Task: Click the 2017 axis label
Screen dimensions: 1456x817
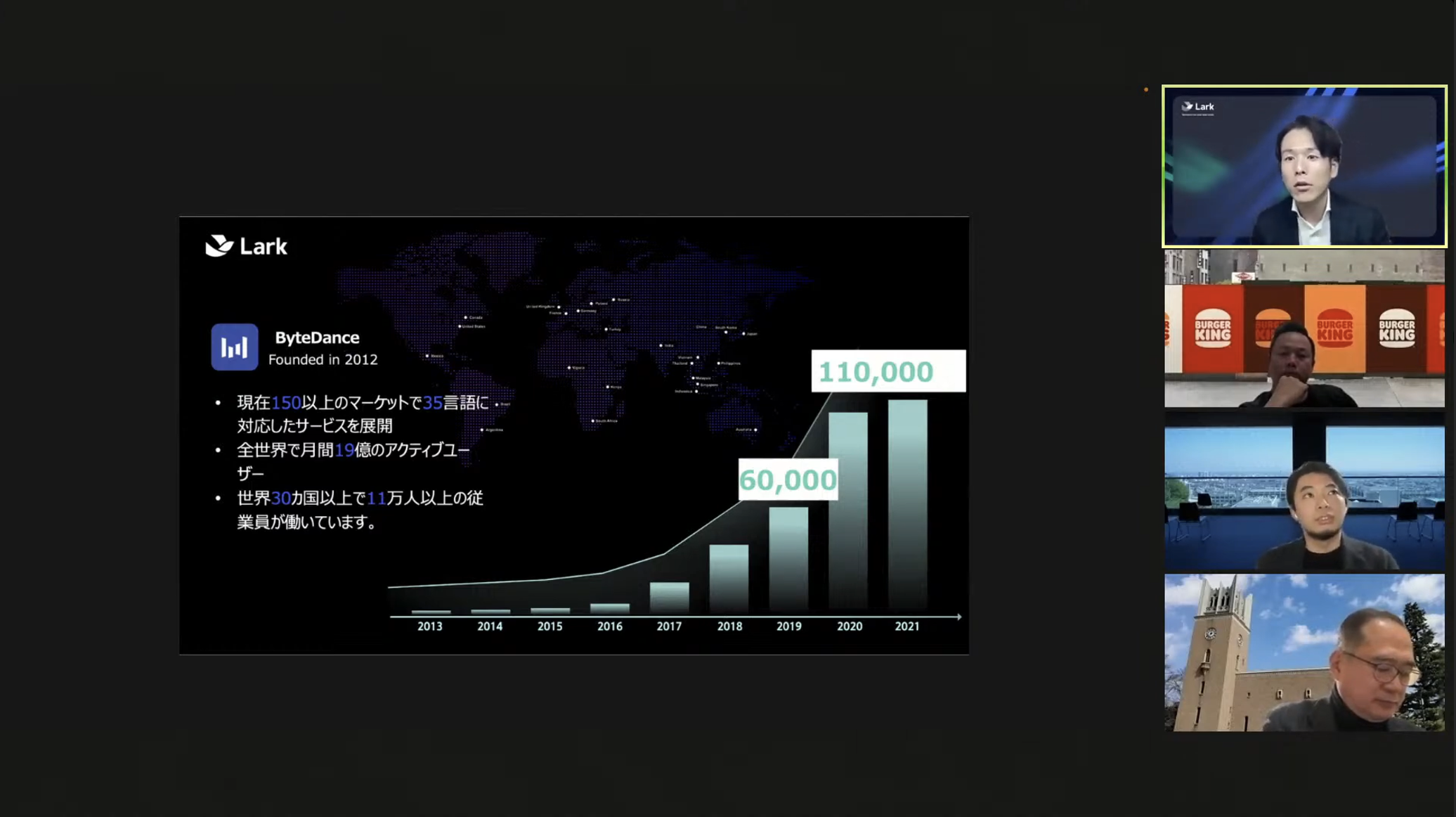Action: point(669,626)
